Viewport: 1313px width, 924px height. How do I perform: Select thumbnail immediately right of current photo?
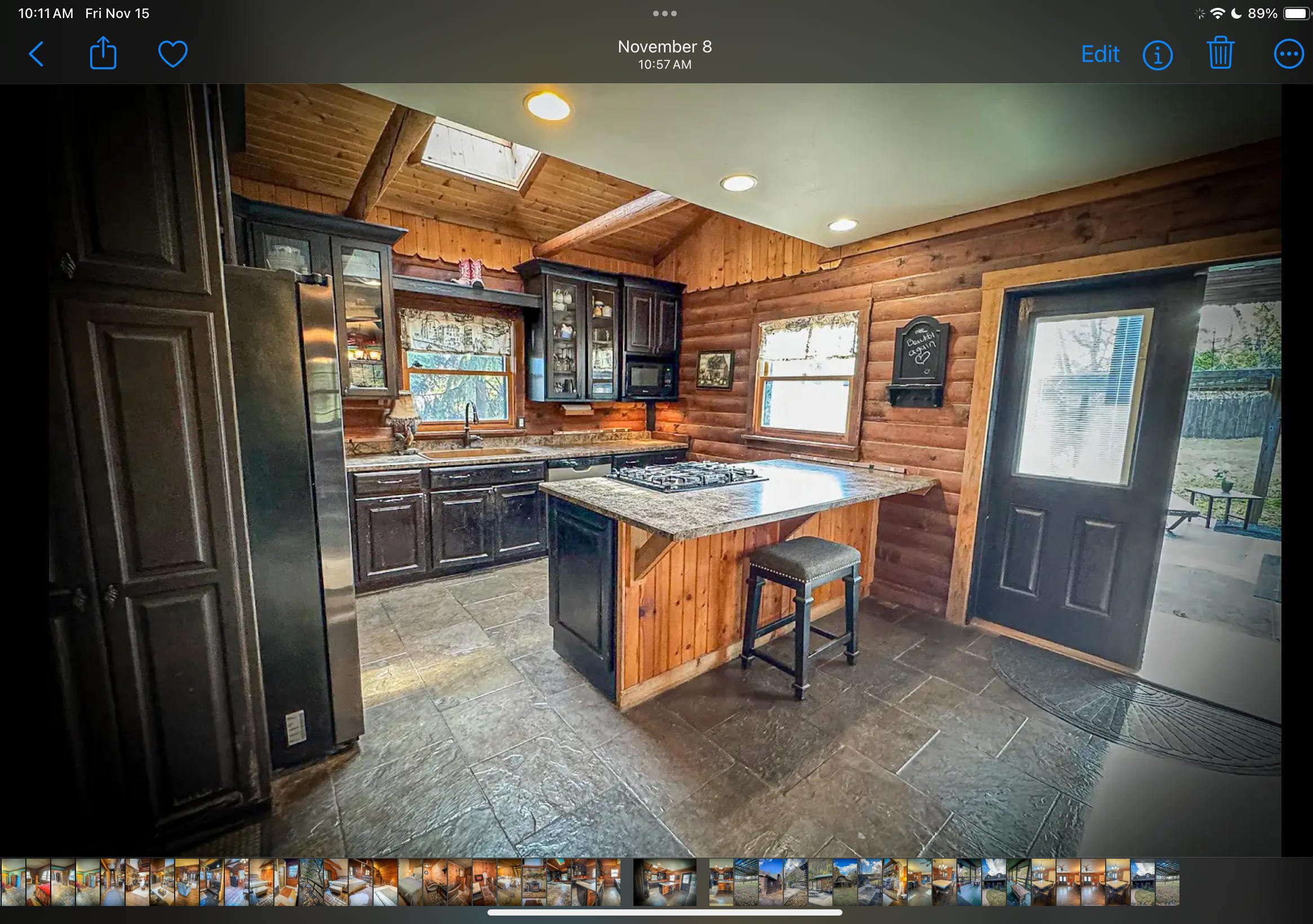click(721, 882)
